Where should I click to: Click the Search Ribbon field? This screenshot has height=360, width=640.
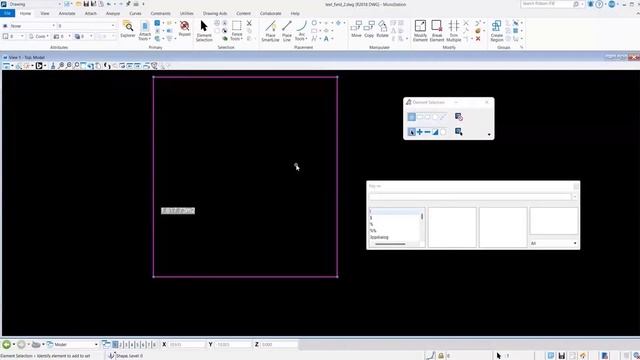pos(550,4)
